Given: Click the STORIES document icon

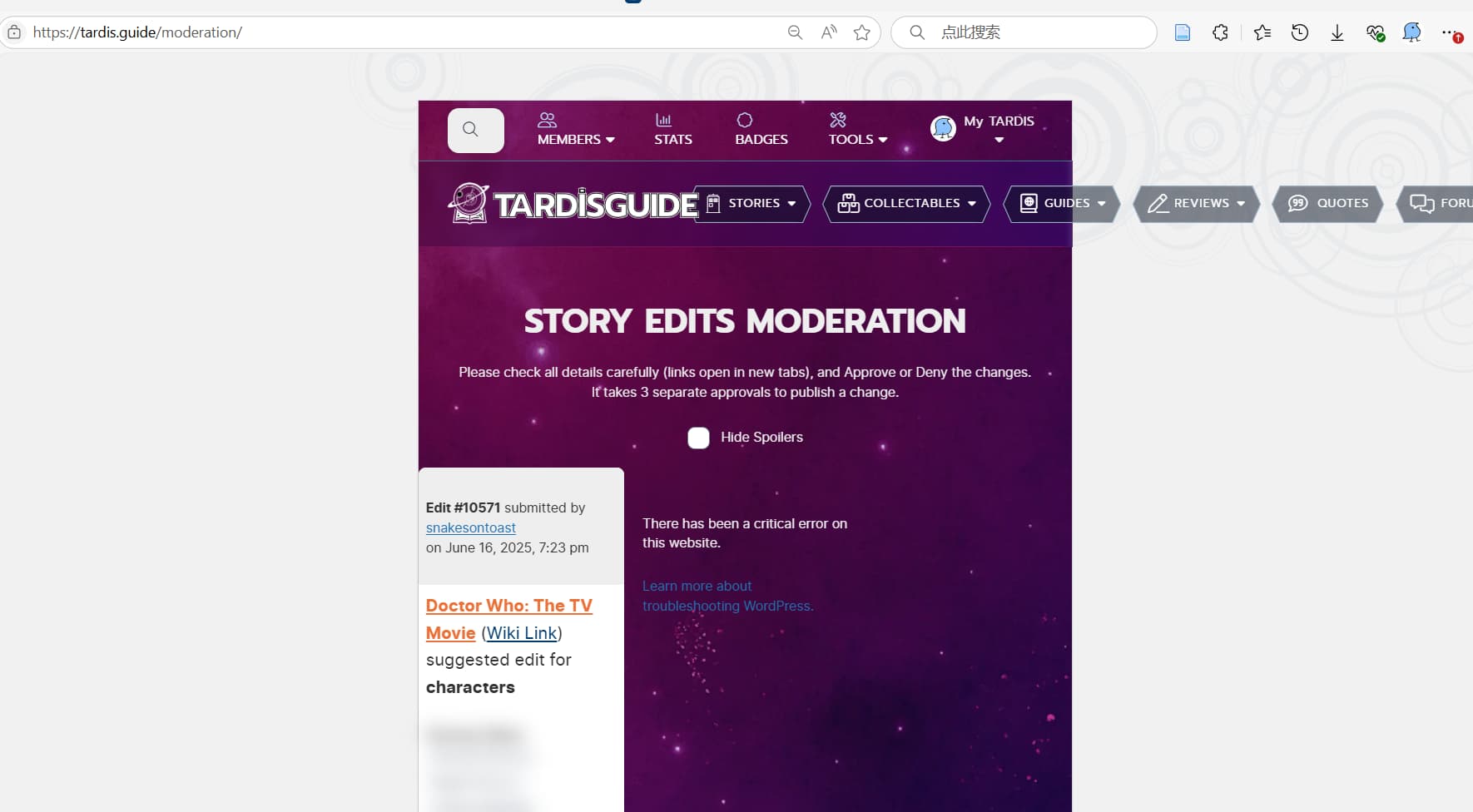Looking at the screenshot, I should pos(713,204).
